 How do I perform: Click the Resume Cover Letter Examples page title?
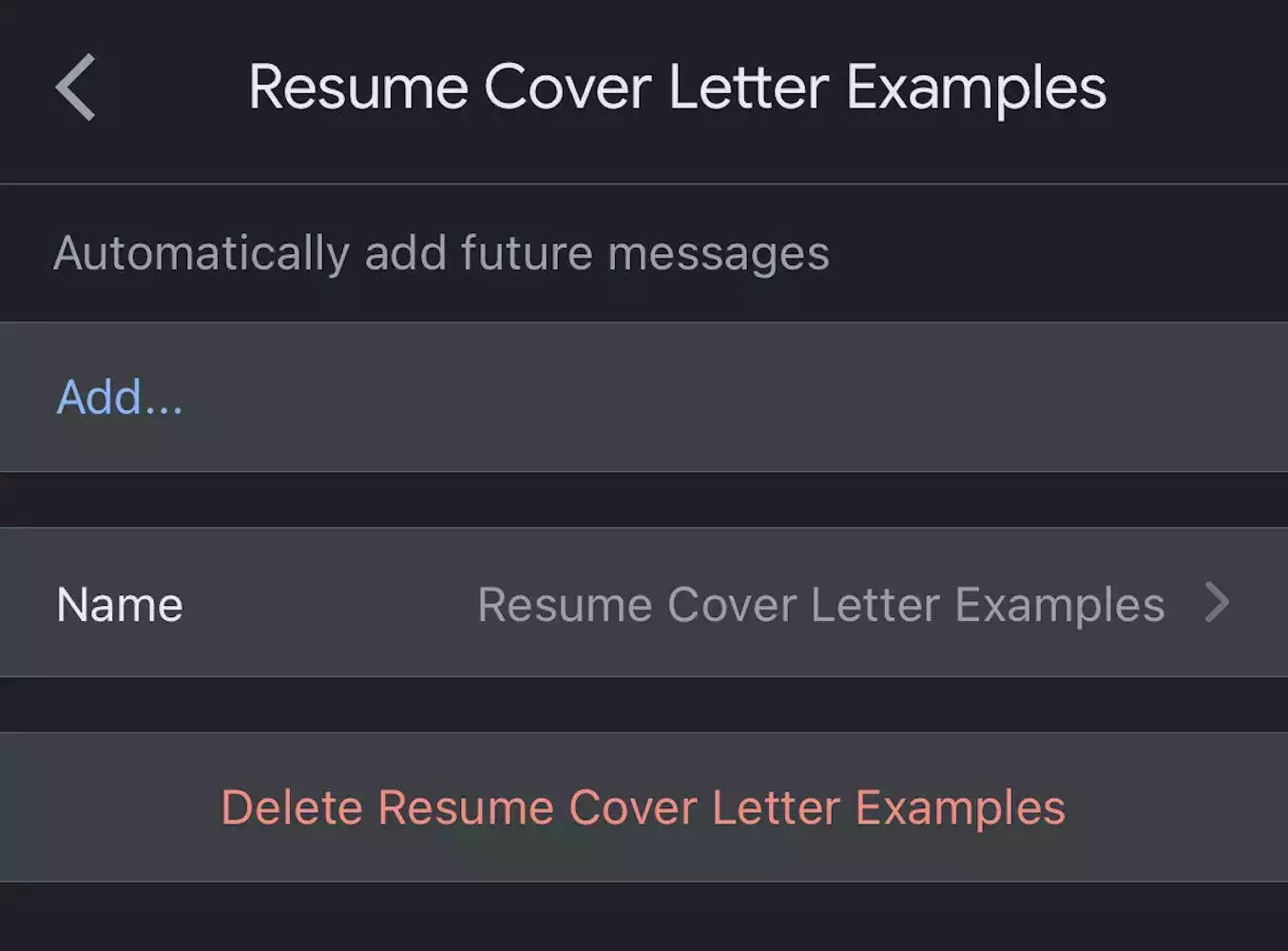[677, 87]
